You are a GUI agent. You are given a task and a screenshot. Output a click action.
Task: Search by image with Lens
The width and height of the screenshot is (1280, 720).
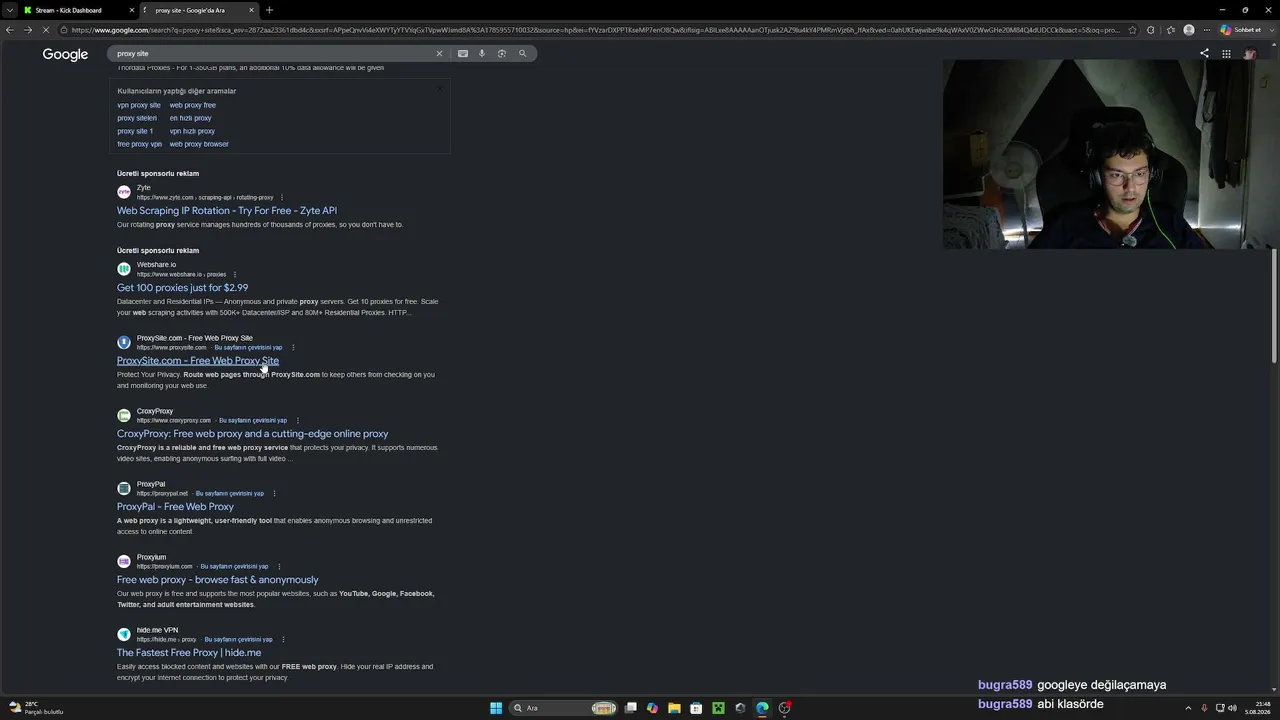502,53
